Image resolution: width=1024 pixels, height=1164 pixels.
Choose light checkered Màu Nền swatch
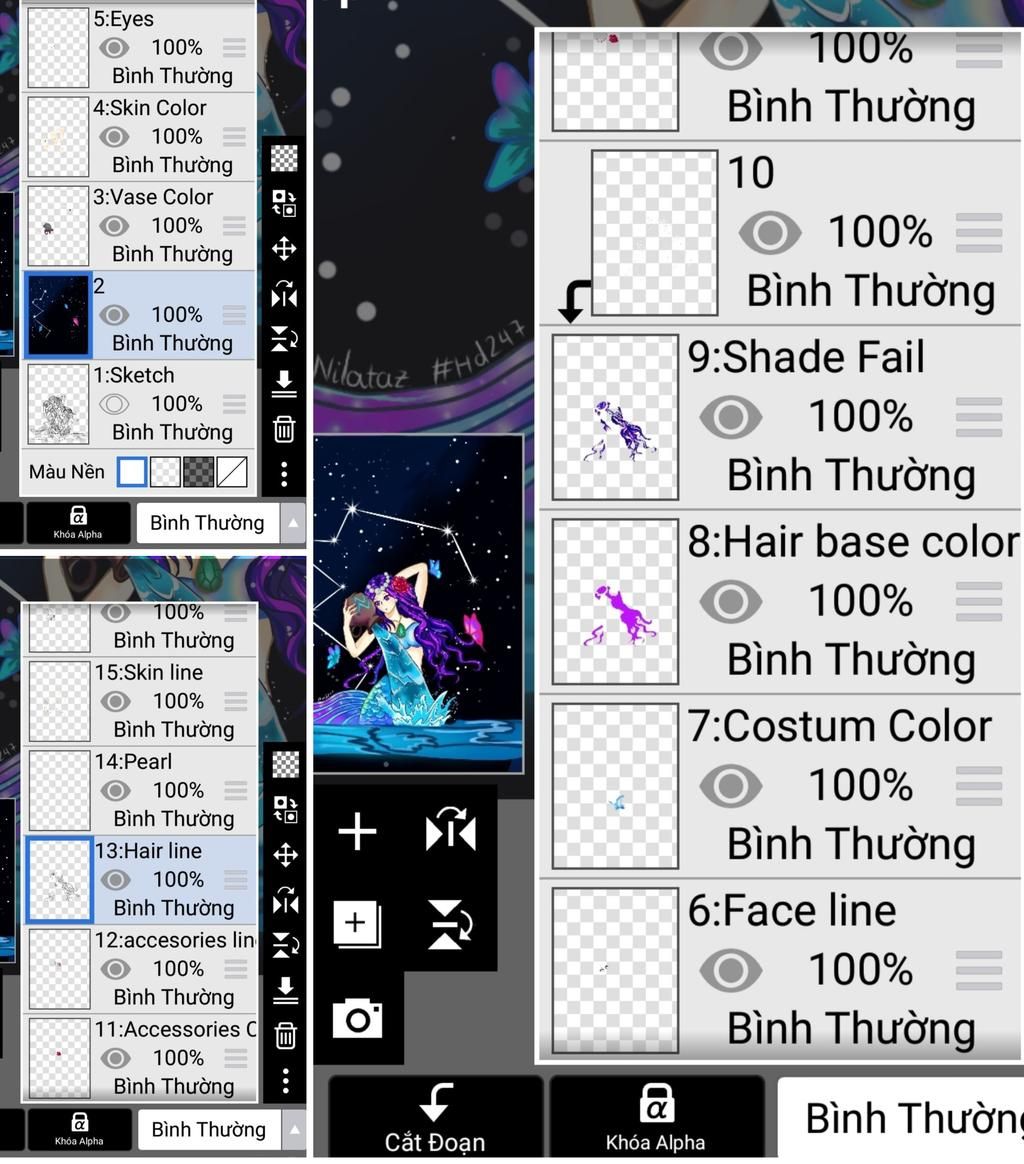point(165,472)
